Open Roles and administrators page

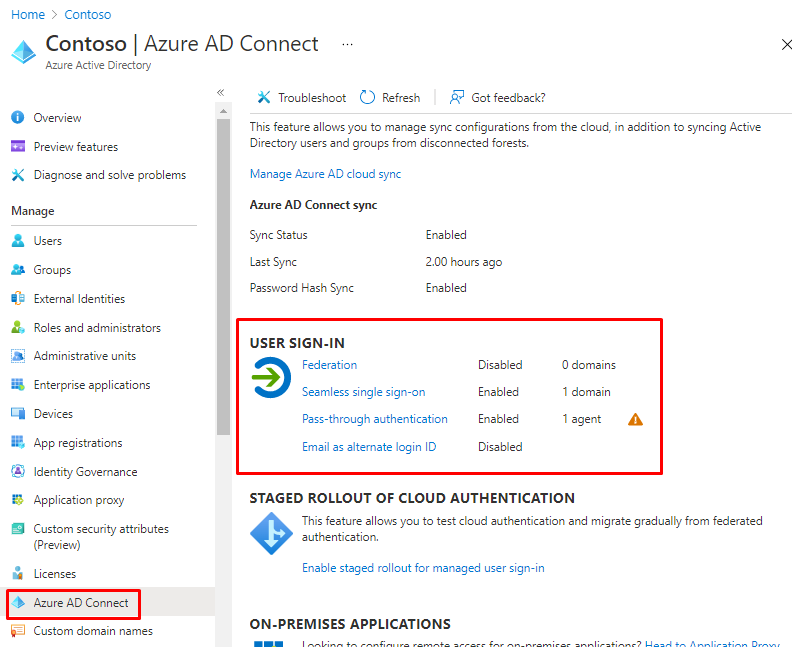tap(96, 328)
